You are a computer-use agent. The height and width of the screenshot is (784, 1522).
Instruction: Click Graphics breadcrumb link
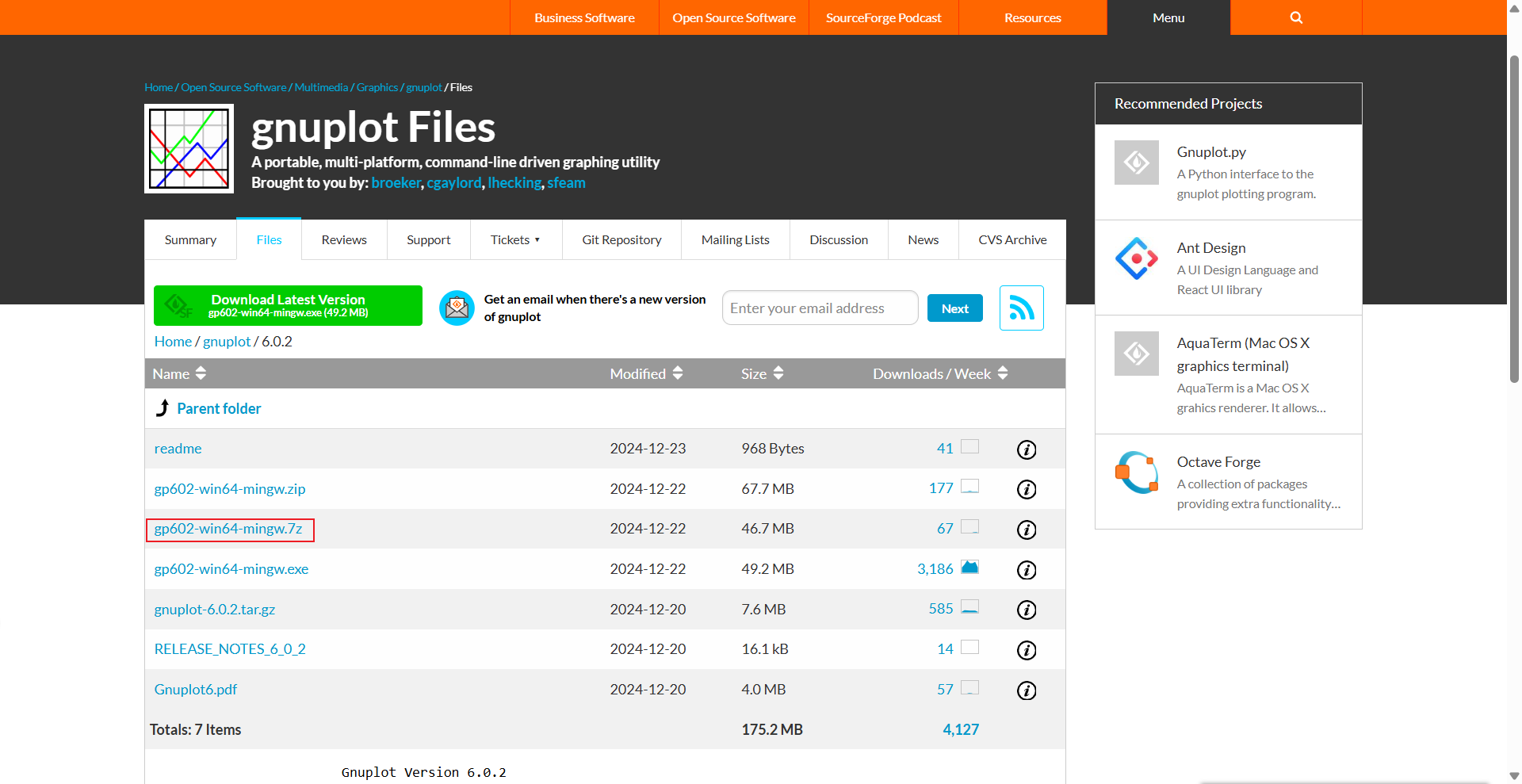click(377, 87)
